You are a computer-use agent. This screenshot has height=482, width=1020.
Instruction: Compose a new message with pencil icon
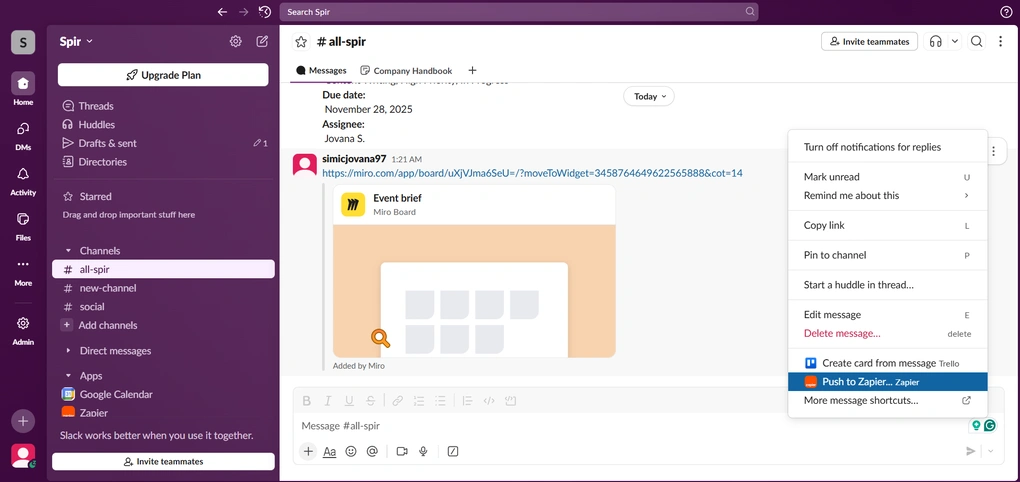pos(262,42)
